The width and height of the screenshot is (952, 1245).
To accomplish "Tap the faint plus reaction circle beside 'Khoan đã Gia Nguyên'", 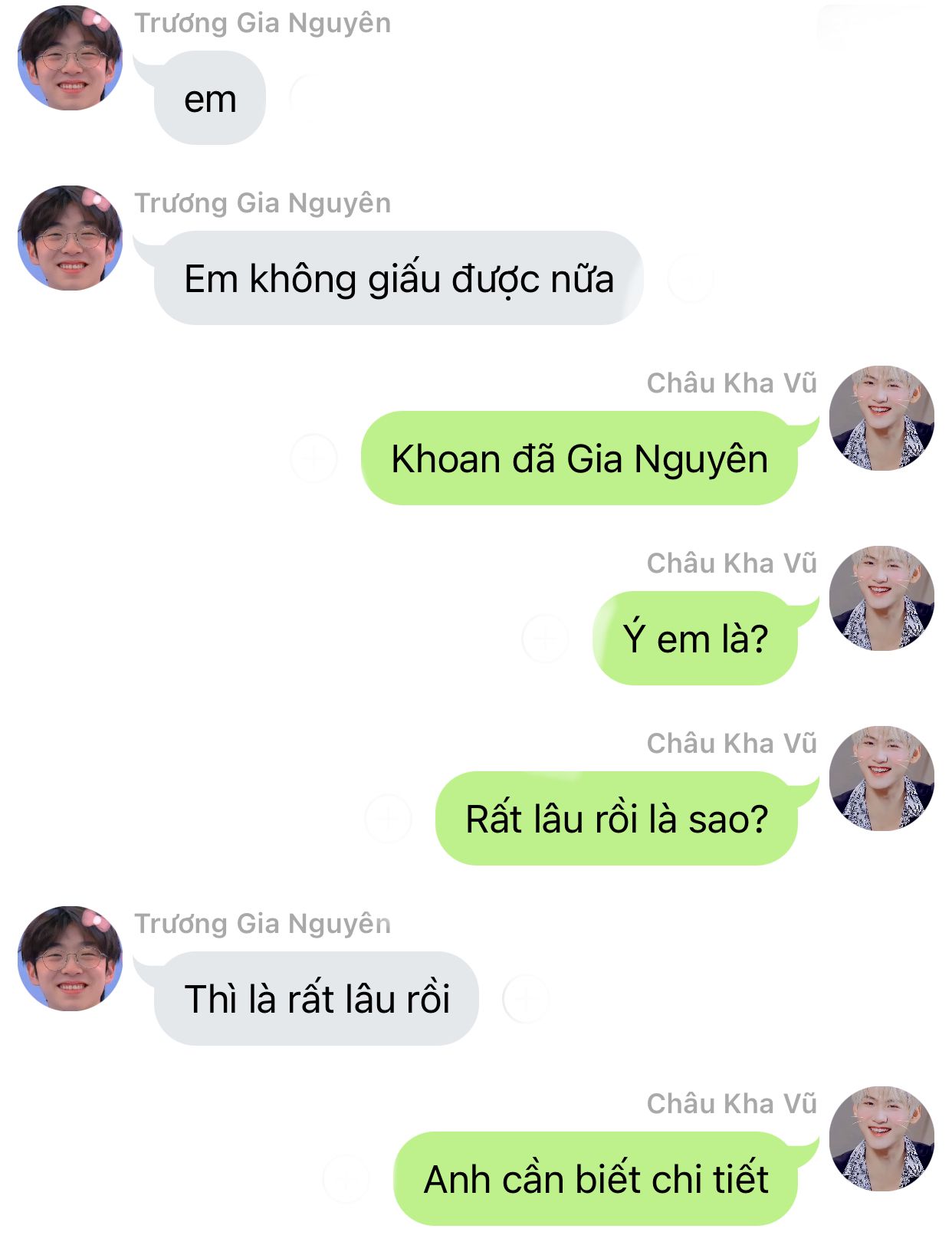I will (314, 458).
